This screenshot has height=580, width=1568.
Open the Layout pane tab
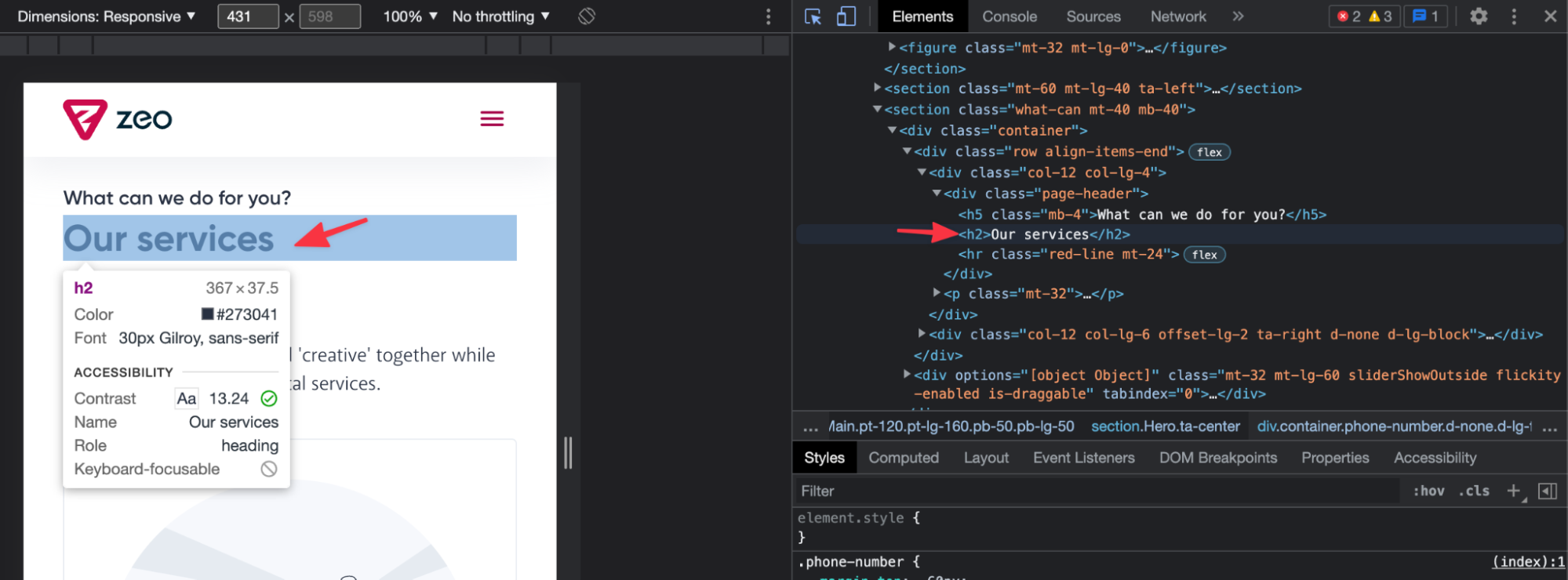(x=986, y=458)
